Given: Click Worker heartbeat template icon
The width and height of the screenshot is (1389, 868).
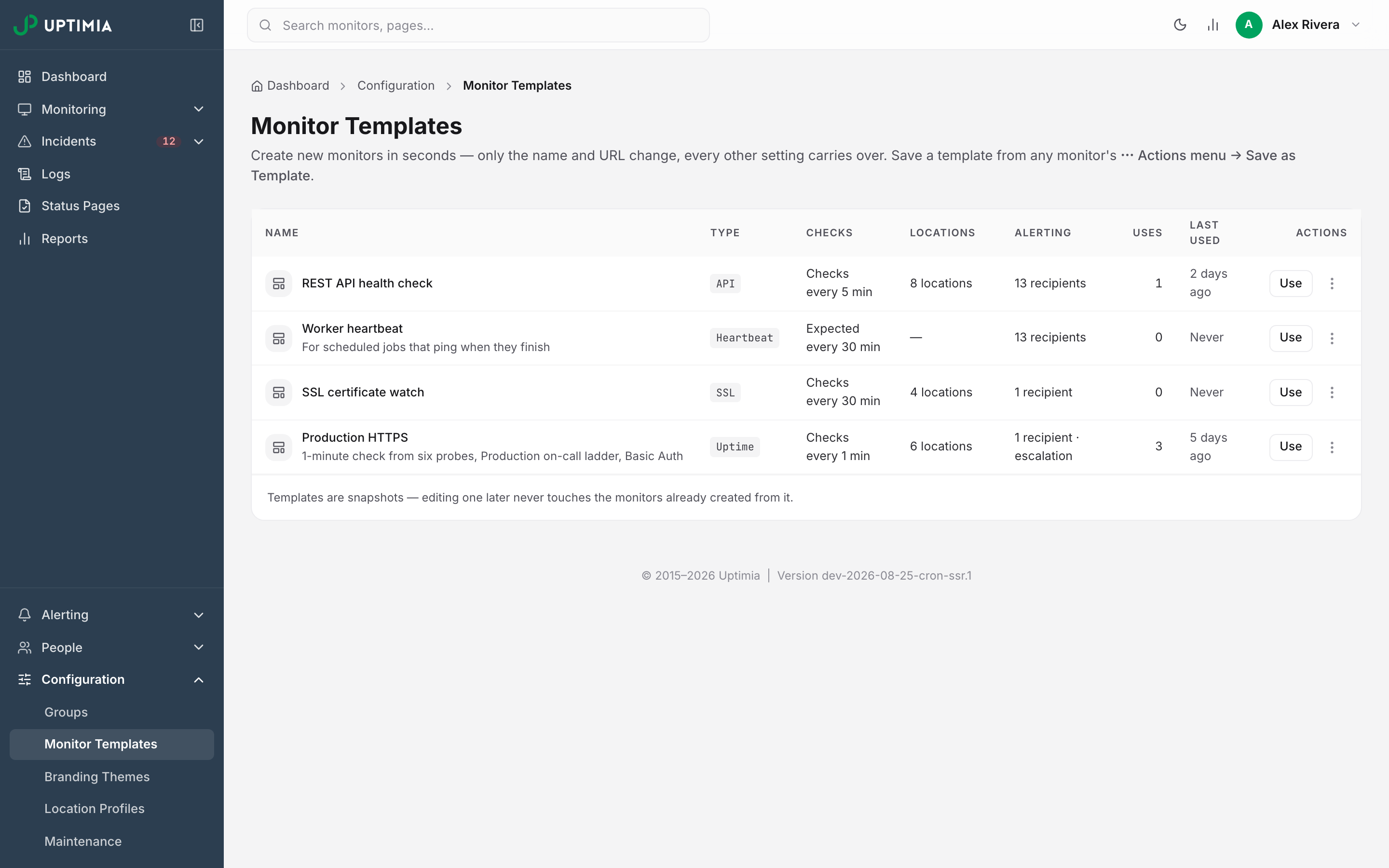Looking at the screenshot, I should point(278,338).
